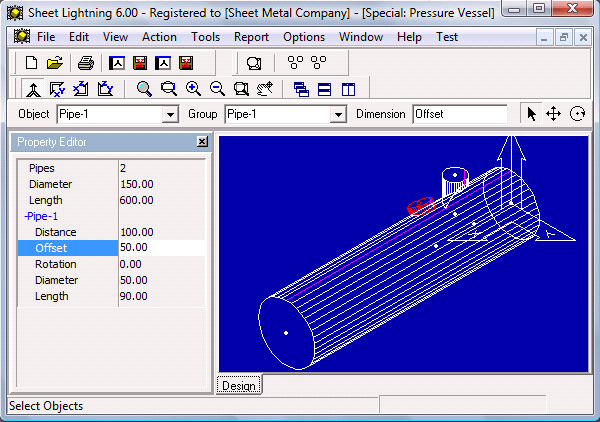
Task: Click the Rotation value 0.00
Action: [x=160, y=264]
